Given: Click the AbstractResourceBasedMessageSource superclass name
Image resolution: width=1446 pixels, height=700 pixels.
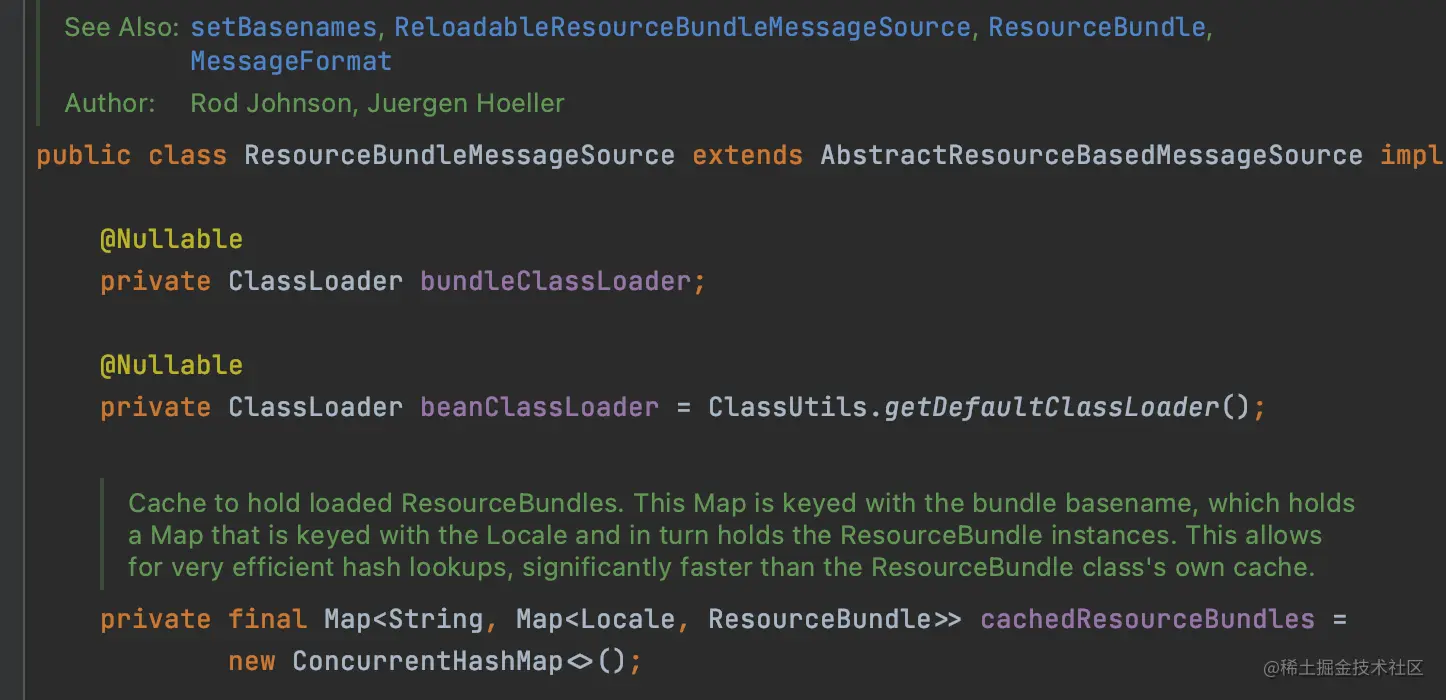Looking at the screenshot, I should pyautogui.click(x=1090, y=155).
